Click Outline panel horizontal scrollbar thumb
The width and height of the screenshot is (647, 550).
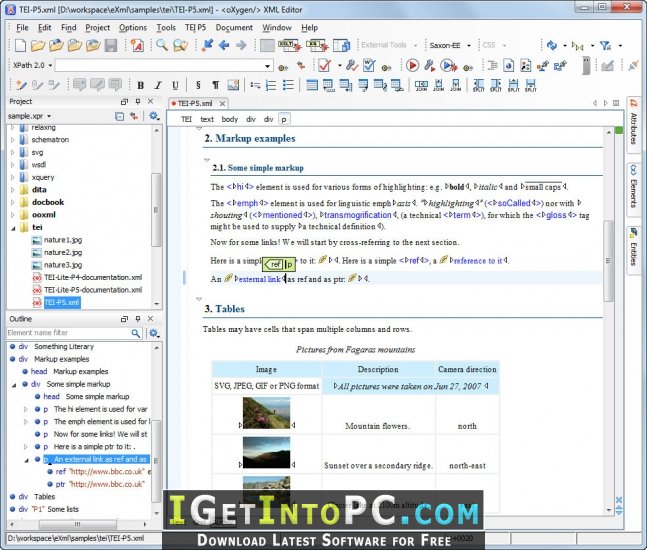pos(78,524)
